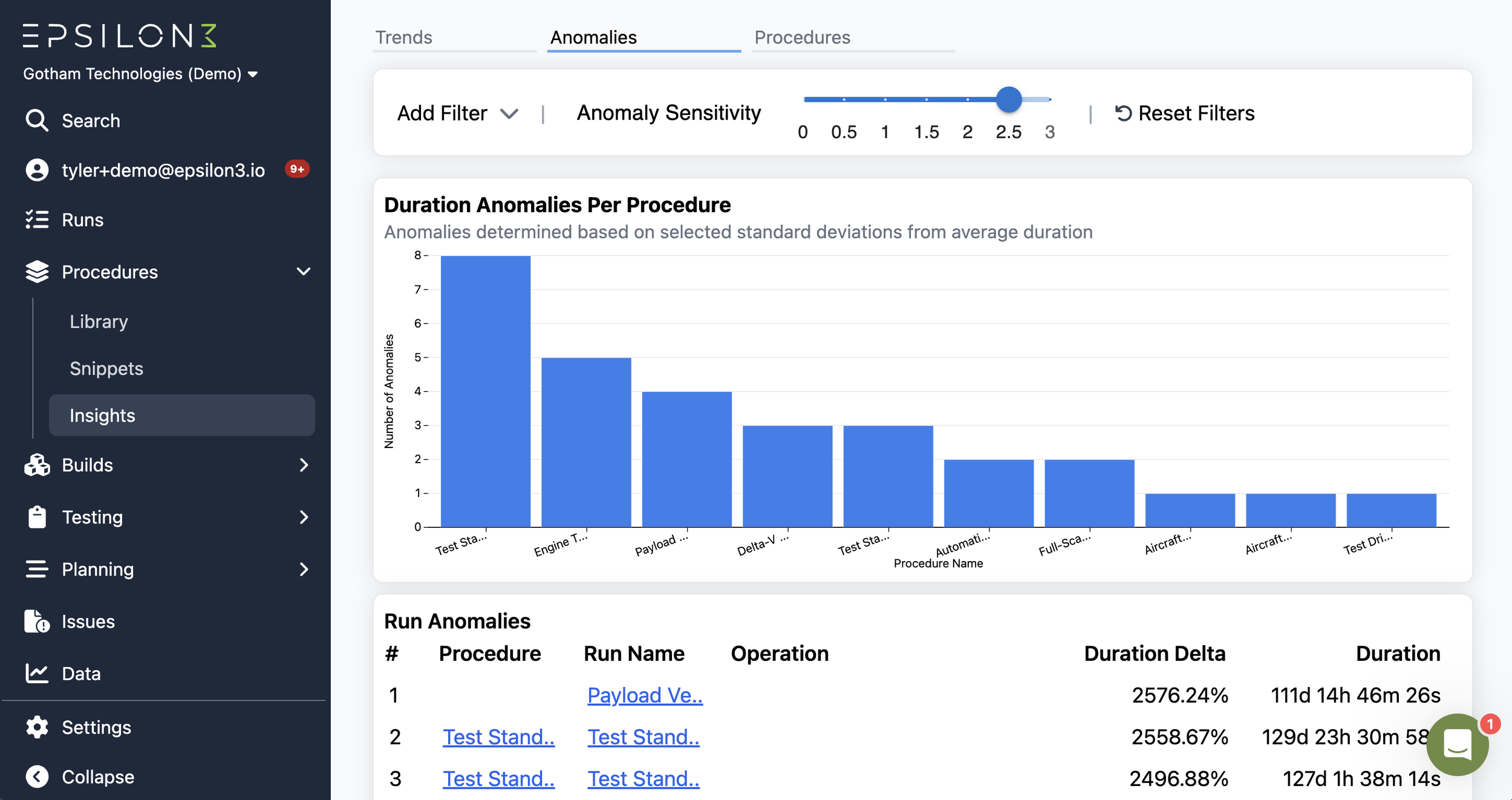Click Reset Filters

click(x=1184, y=112)
